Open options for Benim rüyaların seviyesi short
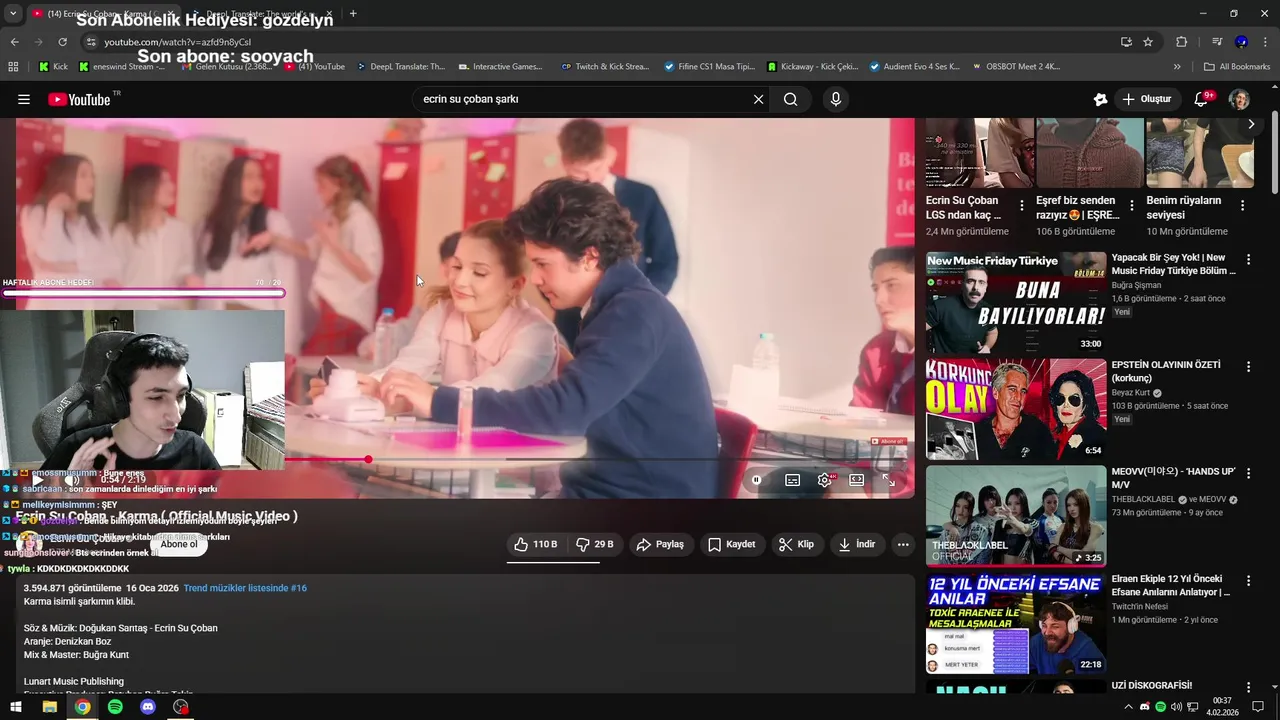The image size is (1280, 720). pos(1242,205)
